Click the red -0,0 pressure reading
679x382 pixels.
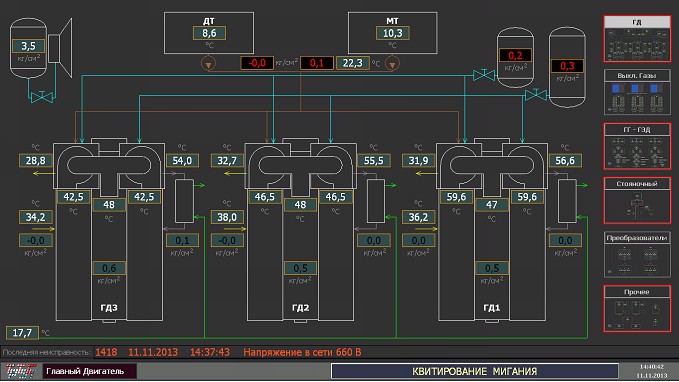pyautogui.click(x=257, y=63)
